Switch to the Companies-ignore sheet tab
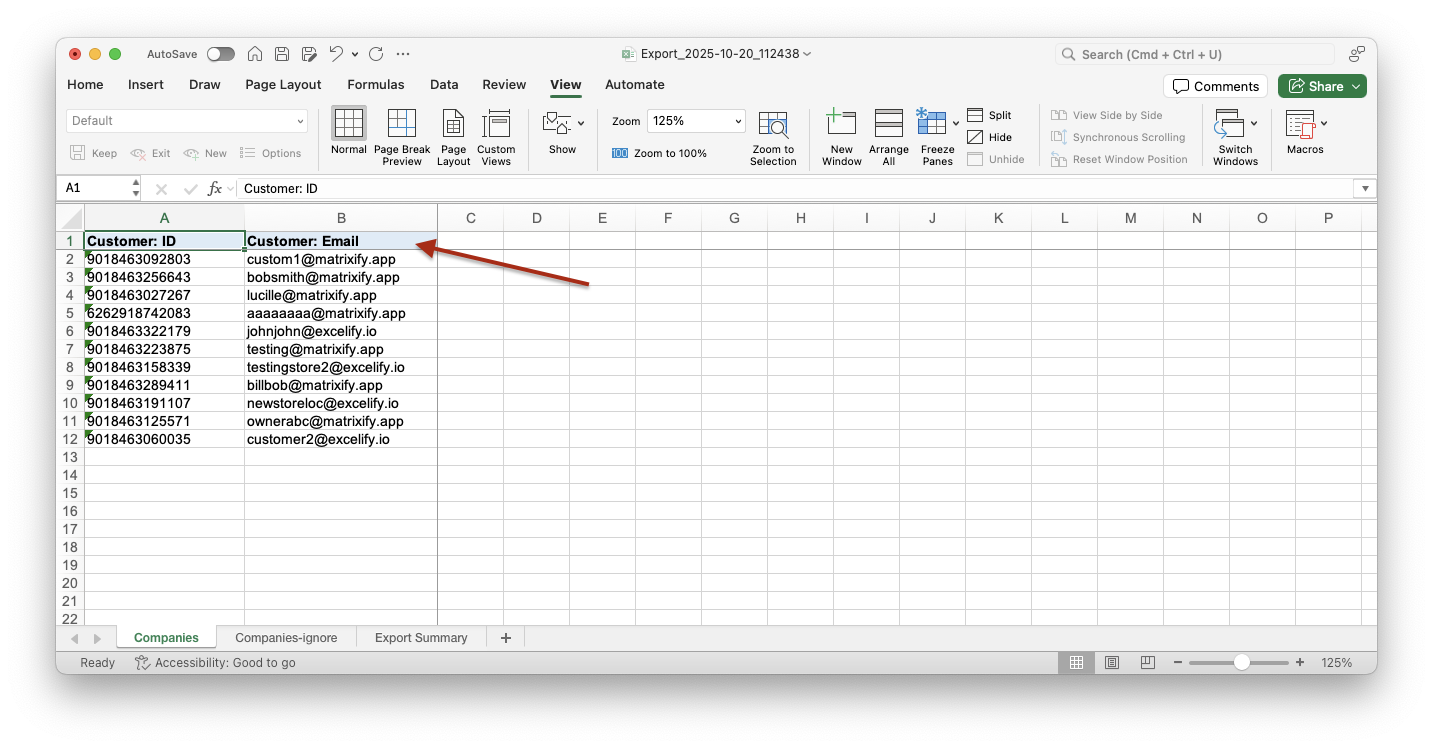1433x748 pixels. click(x=286, y=638)
